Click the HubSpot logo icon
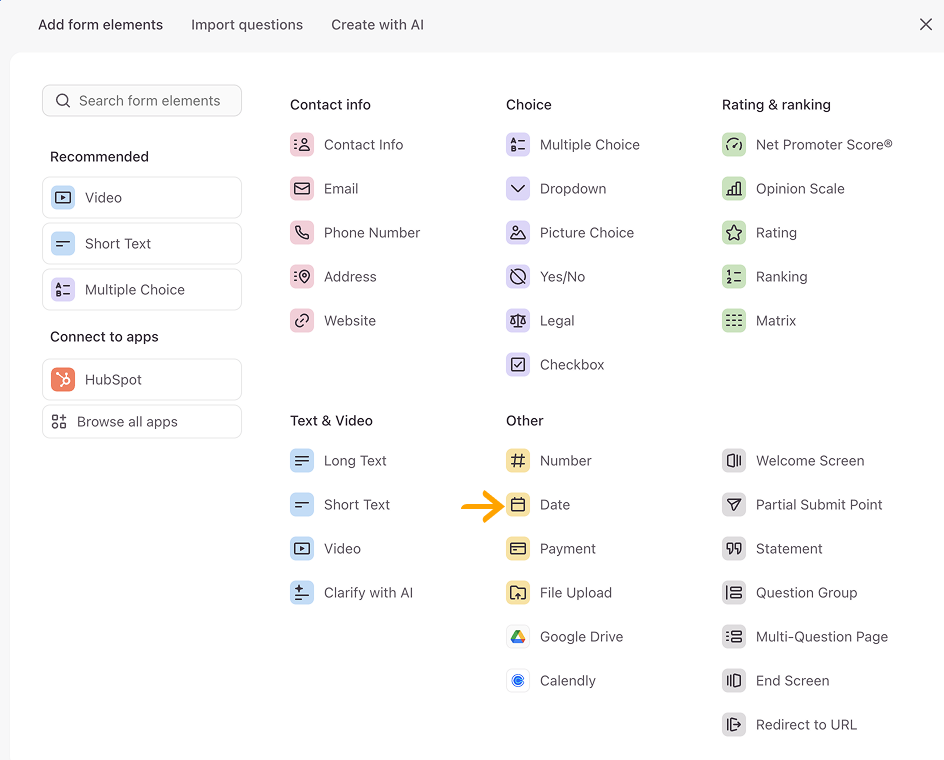This screenshot has width=944, height=760. click(x=63, y=379)
